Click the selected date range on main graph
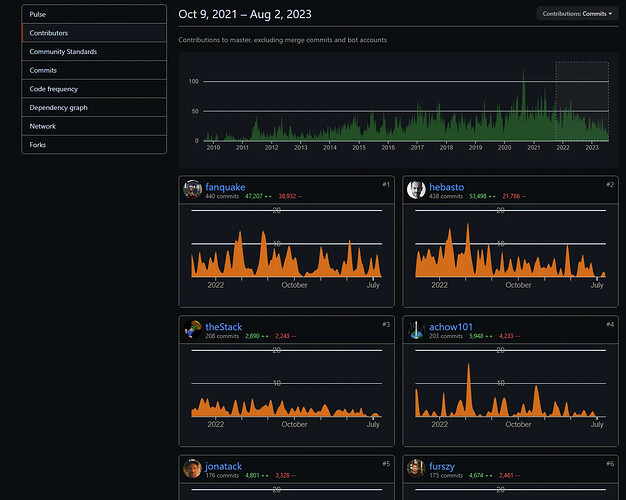This screenshot has width=626, height=500. (x=582, y=101)
